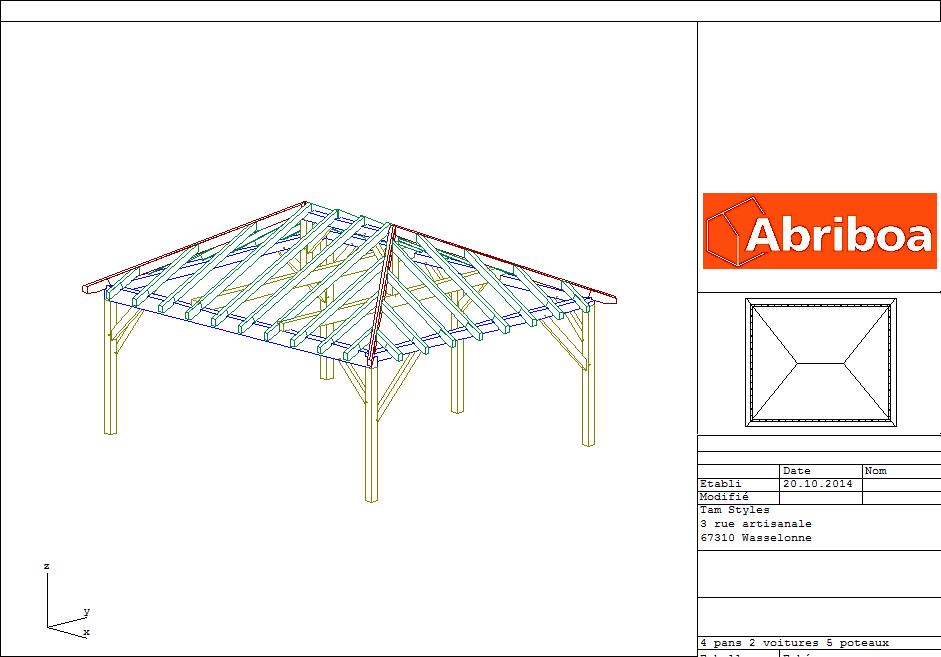Select the x axis label on the compass
The image size is (941, 657).
[88, 631]
